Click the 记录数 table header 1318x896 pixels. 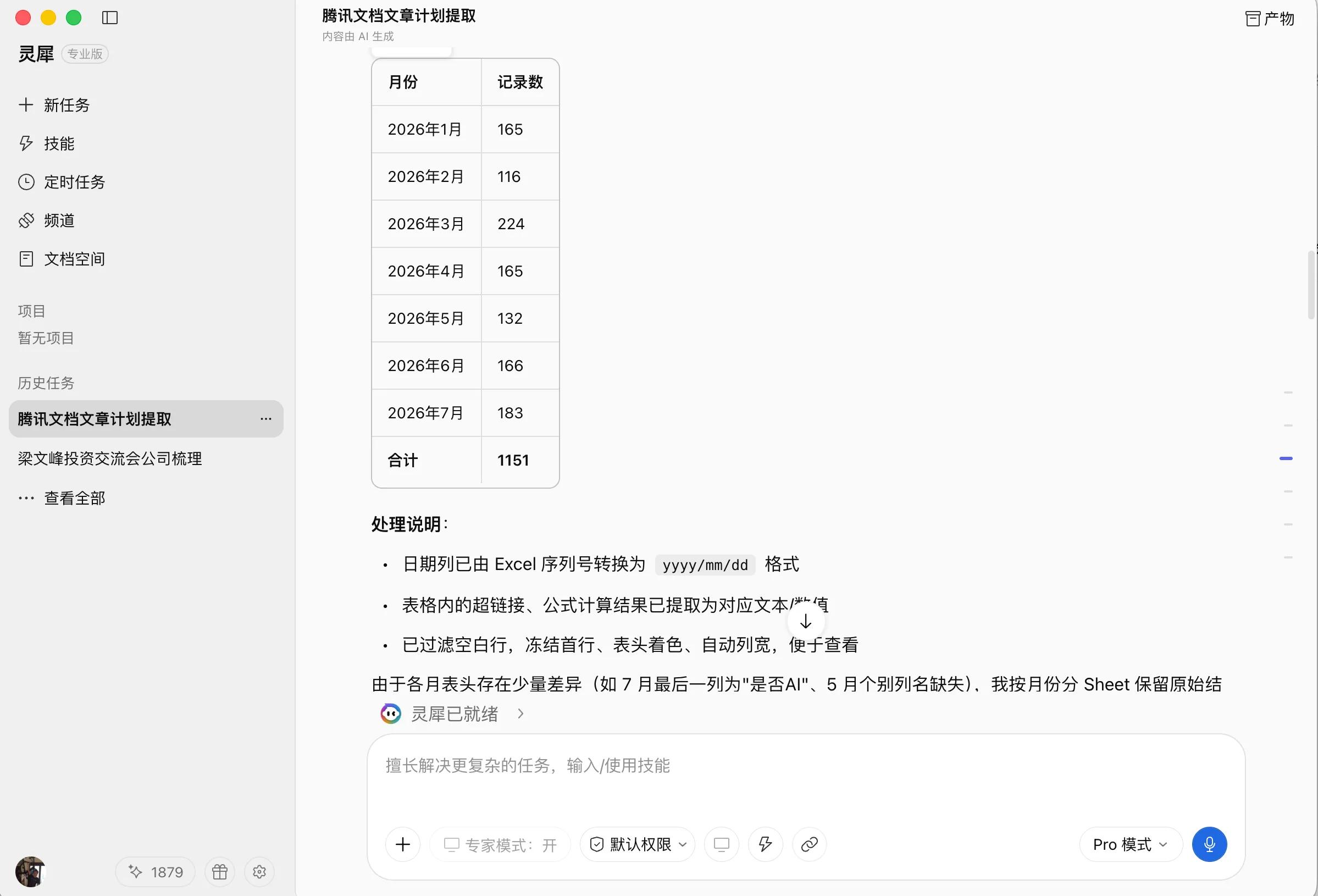click(520, 82)
